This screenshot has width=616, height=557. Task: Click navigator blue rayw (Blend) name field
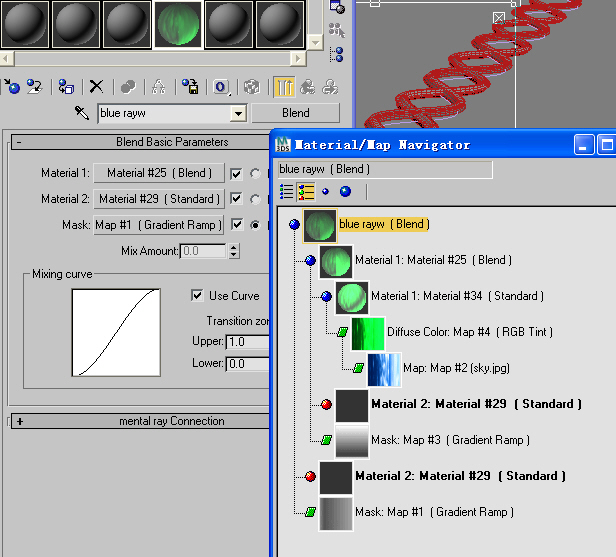coord(385,170)
